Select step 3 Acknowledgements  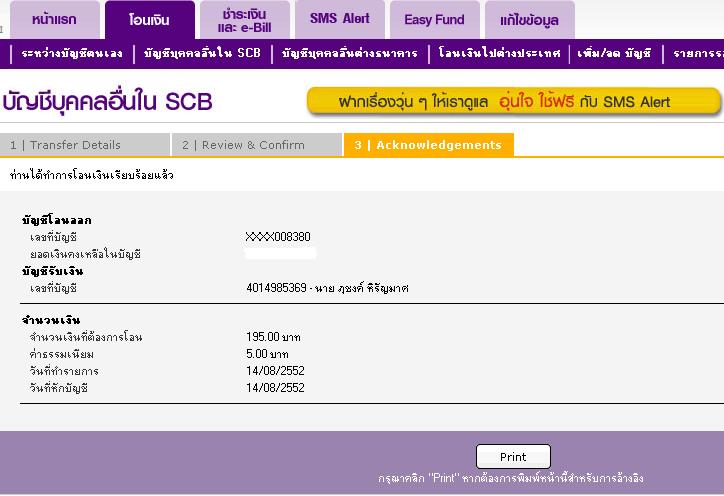pyautogui.click(x=428, y=145)
